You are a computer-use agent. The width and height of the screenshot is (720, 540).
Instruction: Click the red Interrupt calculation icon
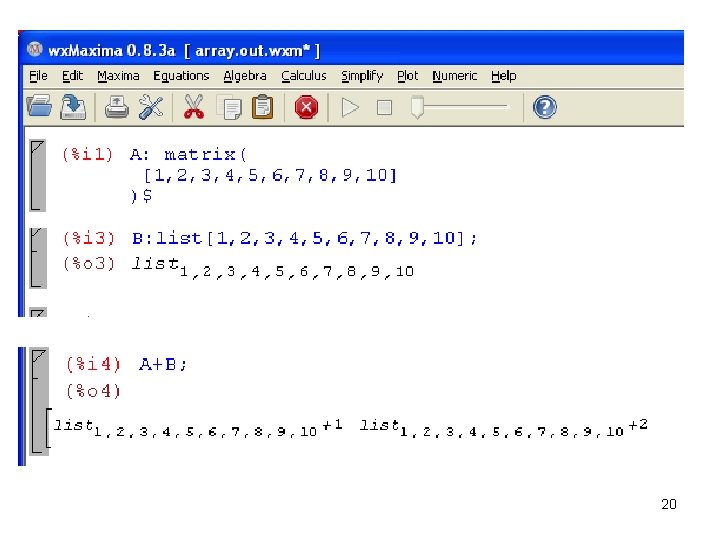[x=306, y=107]
